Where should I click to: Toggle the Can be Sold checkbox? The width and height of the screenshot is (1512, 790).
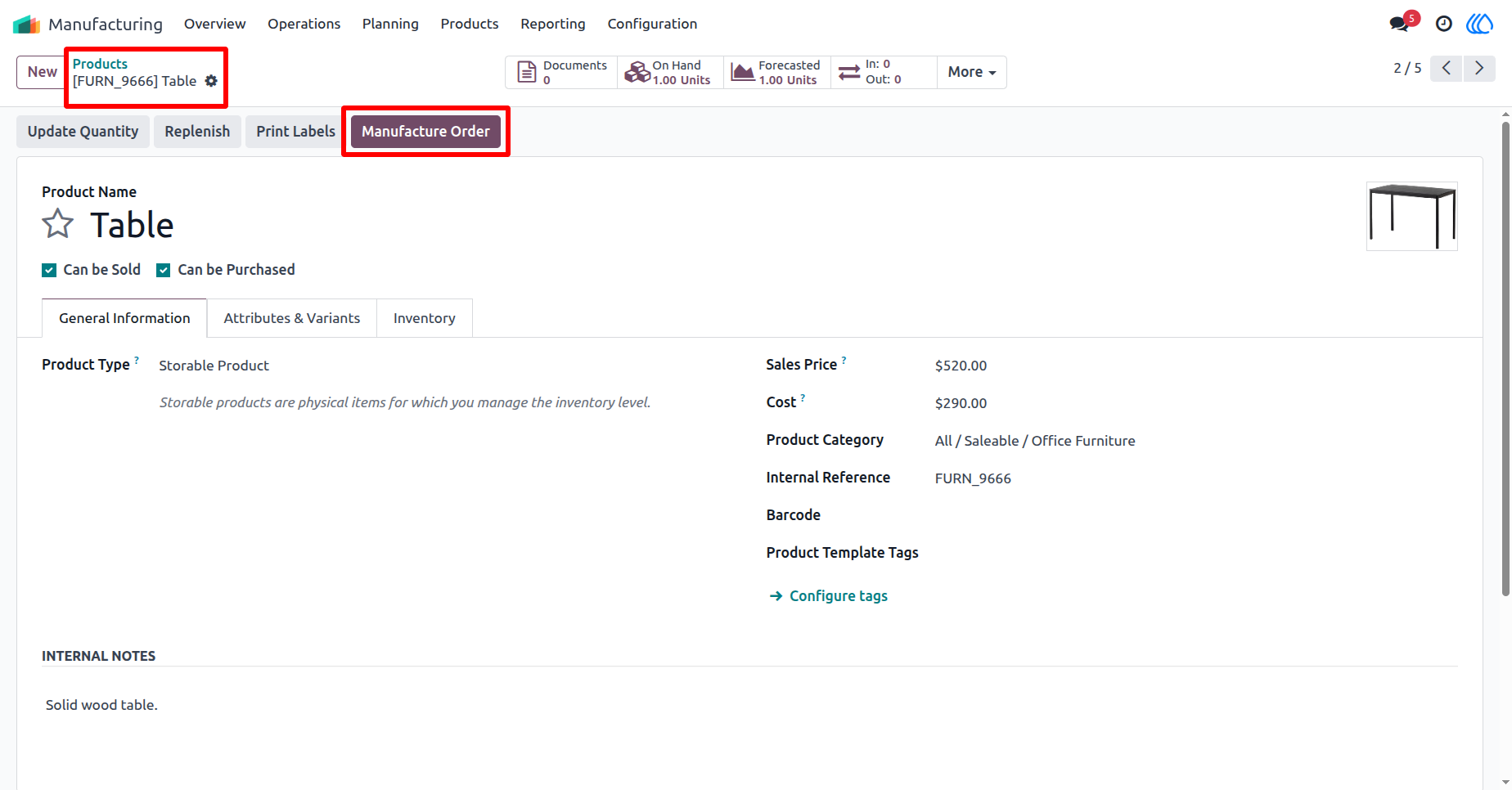pyautogui.click(x=49, y=271)
